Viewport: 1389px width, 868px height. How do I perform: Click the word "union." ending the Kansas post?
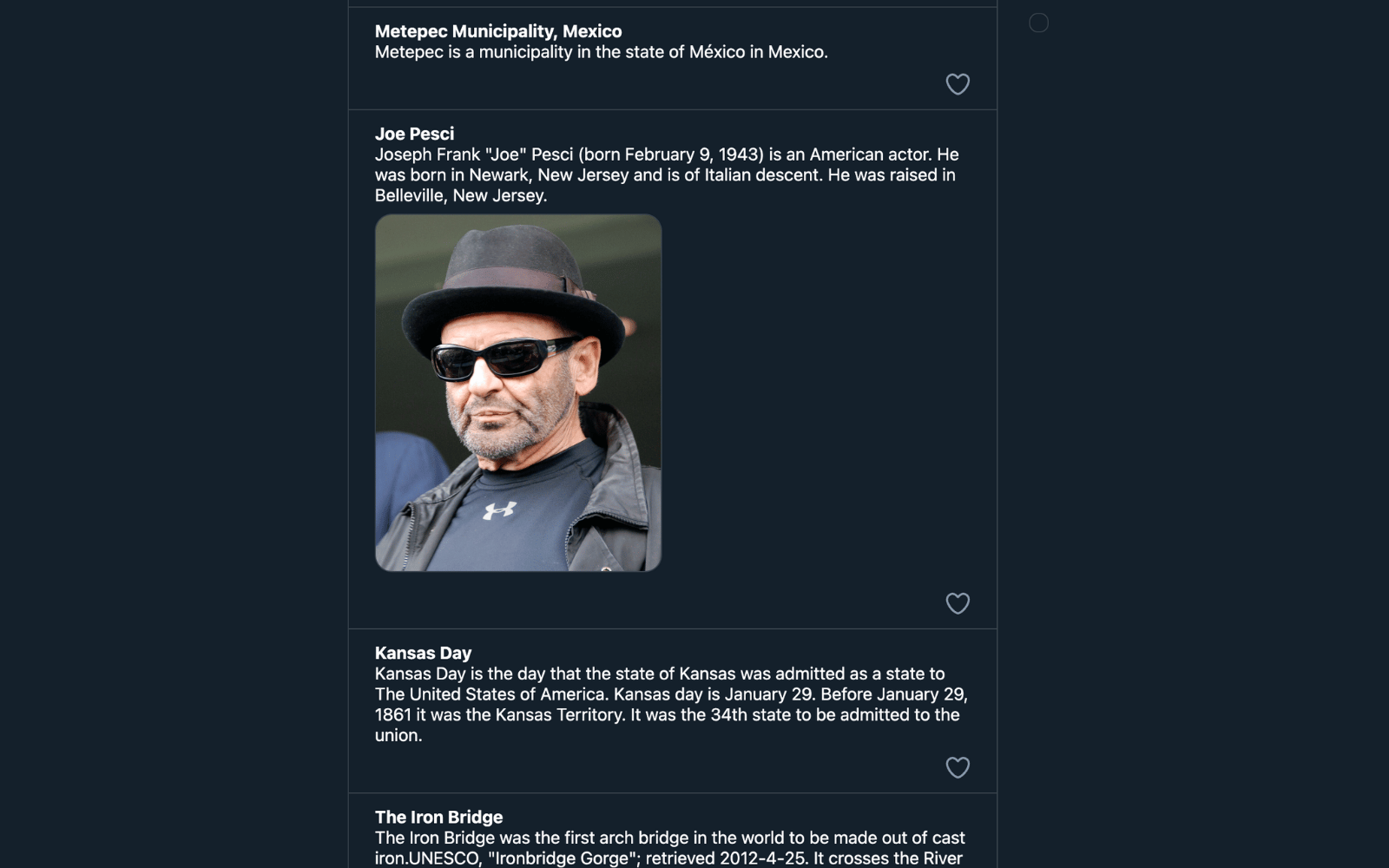[398, 735]
